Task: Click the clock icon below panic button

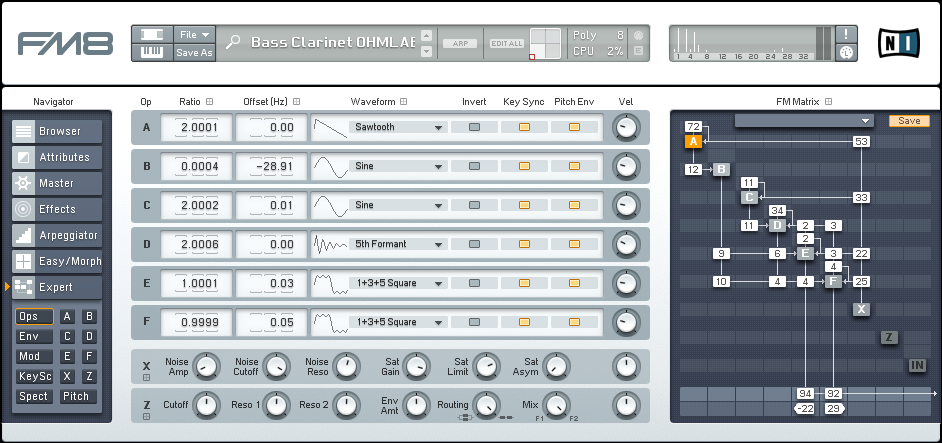Action: [x=846, y=53]
